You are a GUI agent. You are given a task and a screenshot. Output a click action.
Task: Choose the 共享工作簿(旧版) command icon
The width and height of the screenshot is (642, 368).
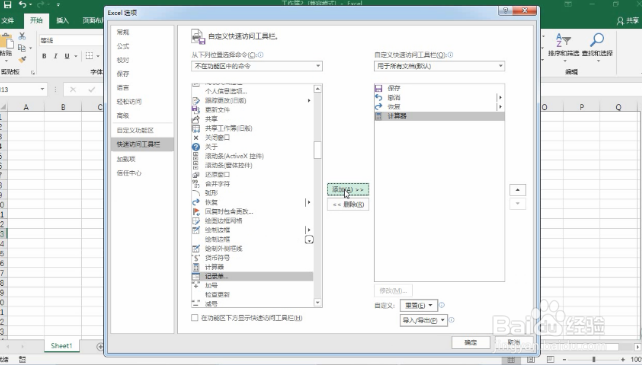[x=196, y=128]
